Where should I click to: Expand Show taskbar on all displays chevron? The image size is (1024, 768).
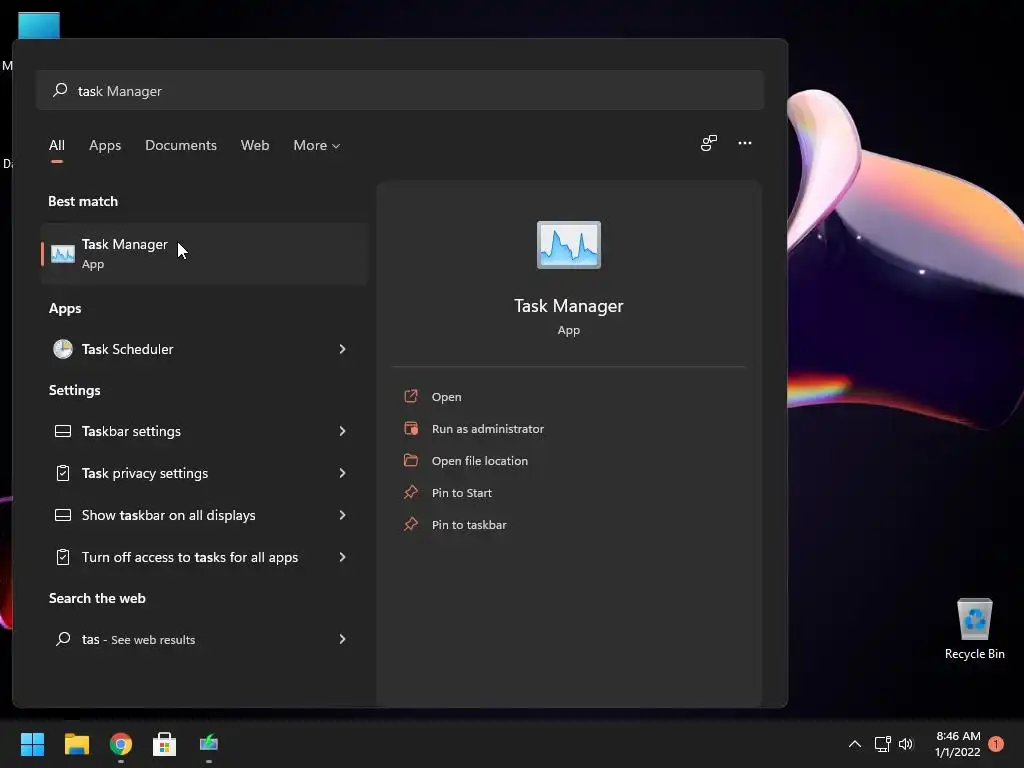(x=342, y=515)
